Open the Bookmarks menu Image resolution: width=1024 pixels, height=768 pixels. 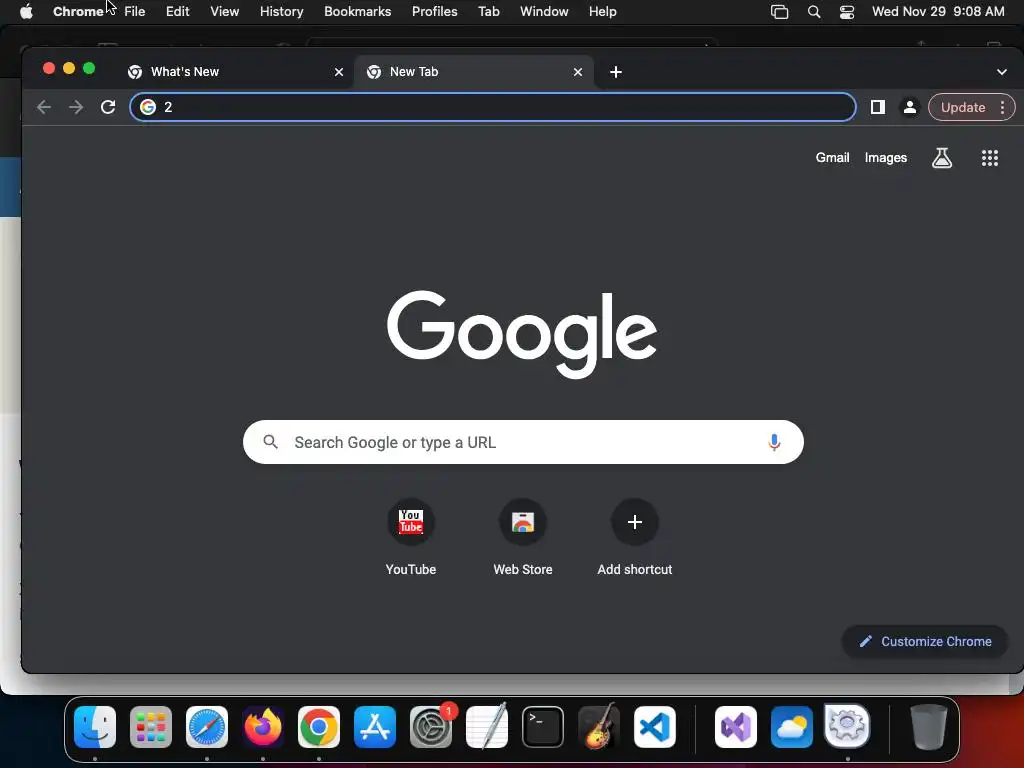pos(357,12)
